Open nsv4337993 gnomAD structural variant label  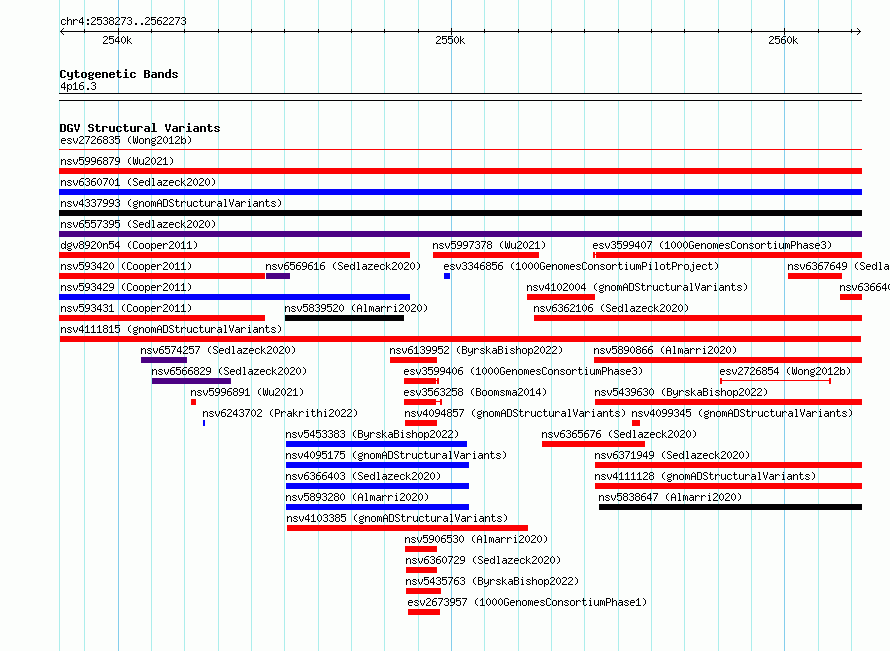(171, 203)
